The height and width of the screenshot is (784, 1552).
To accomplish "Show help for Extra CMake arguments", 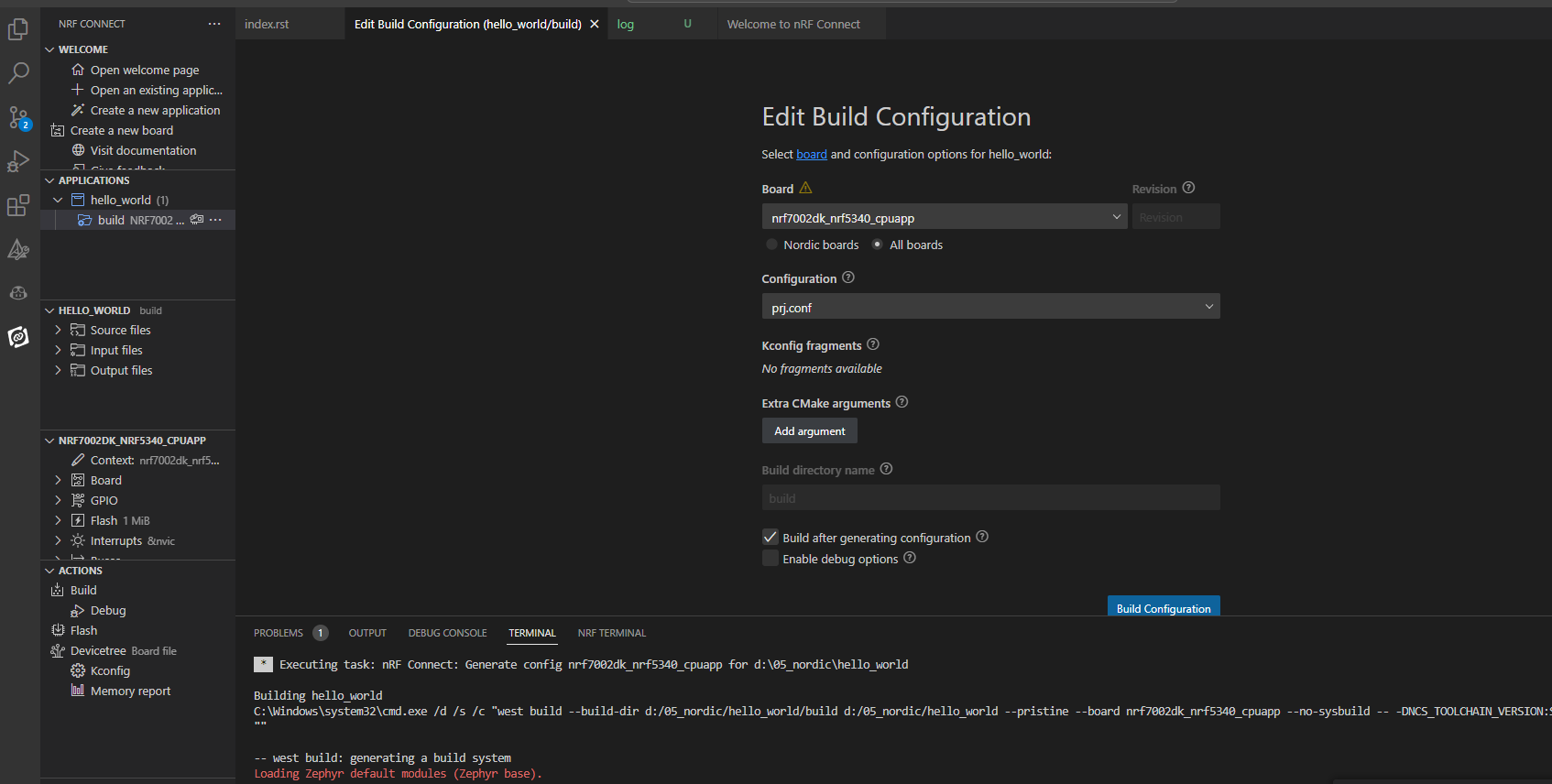I will click(x=902, y=402).
